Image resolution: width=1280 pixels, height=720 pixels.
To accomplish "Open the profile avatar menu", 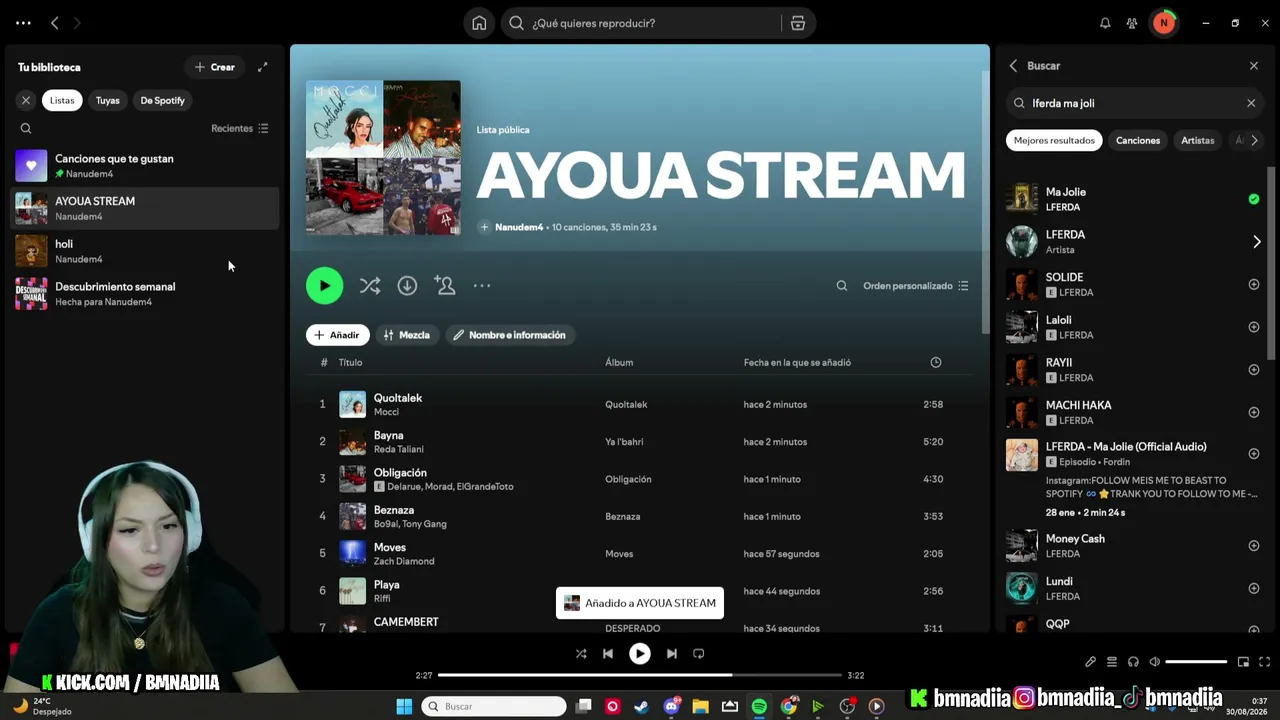I will 1164,23.
